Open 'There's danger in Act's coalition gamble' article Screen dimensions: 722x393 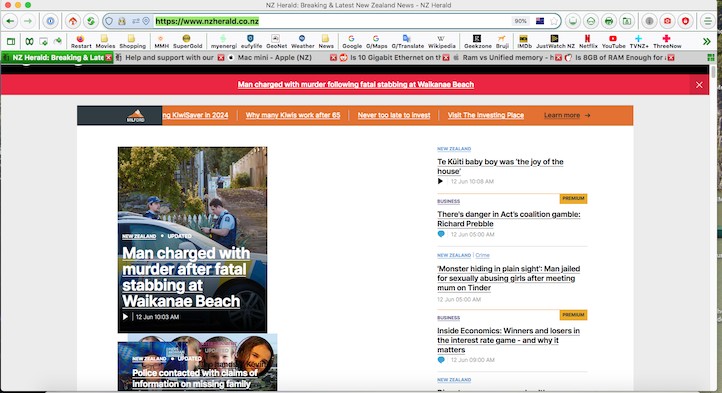508,219
